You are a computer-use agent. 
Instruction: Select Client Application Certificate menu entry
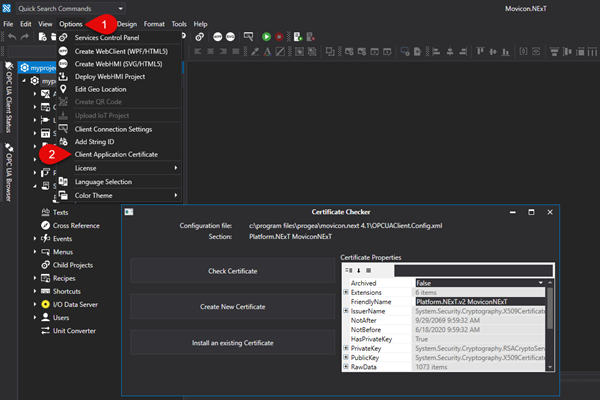click(x=116, y=155)
